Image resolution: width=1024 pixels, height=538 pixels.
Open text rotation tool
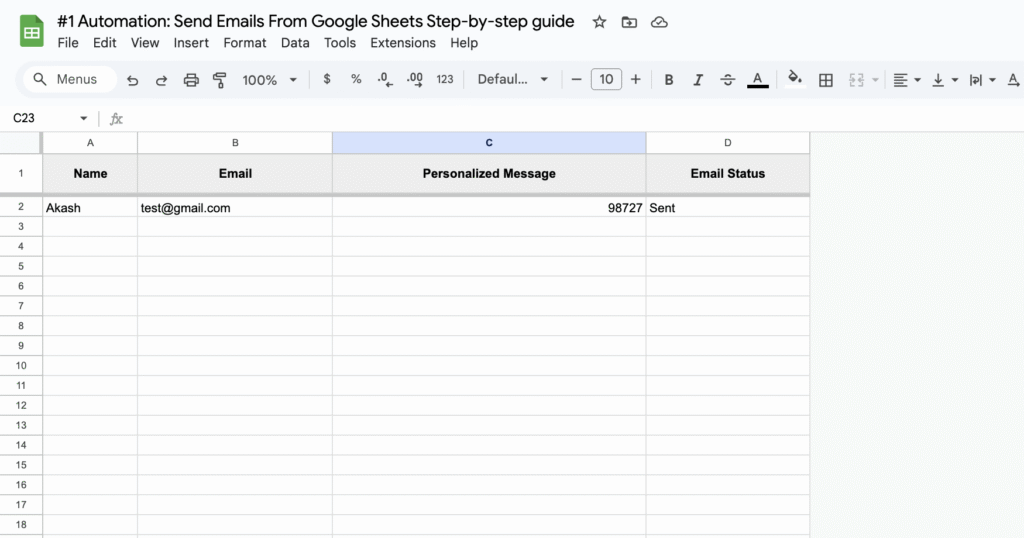tap(1014, 80)
